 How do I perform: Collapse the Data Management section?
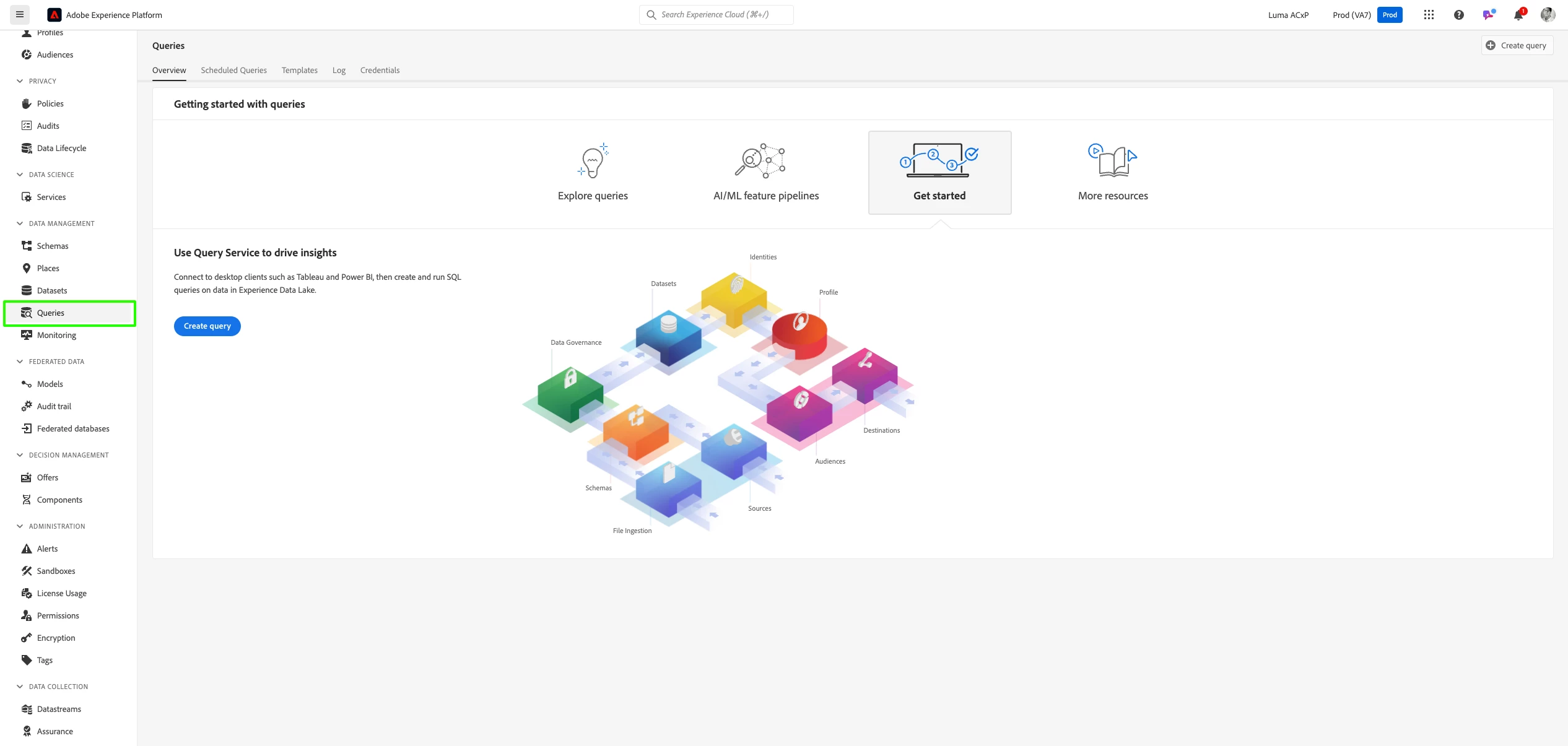pyautogui.click(x=20, y=223)
